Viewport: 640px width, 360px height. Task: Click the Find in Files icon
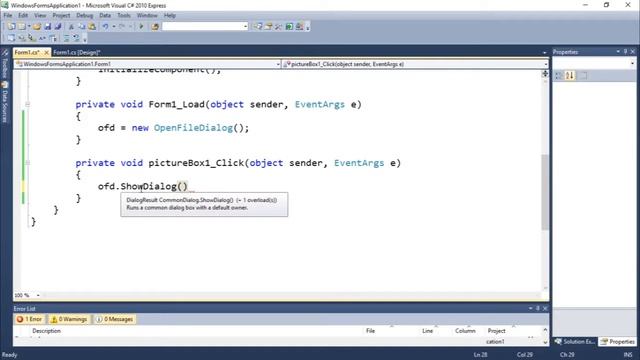(155, 27)
